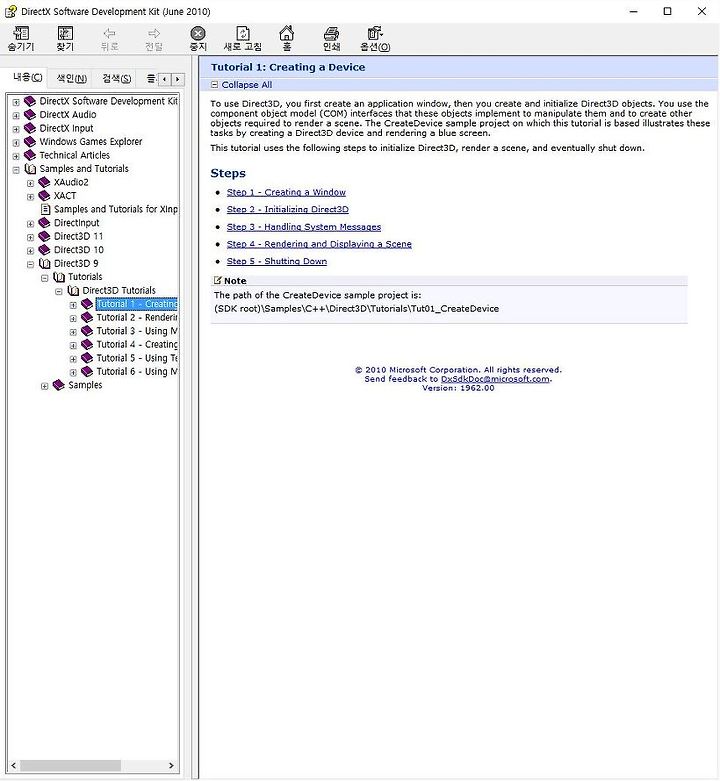
Task: Collapse the Direct3D 9 node
Action: (x=30, y=264)
